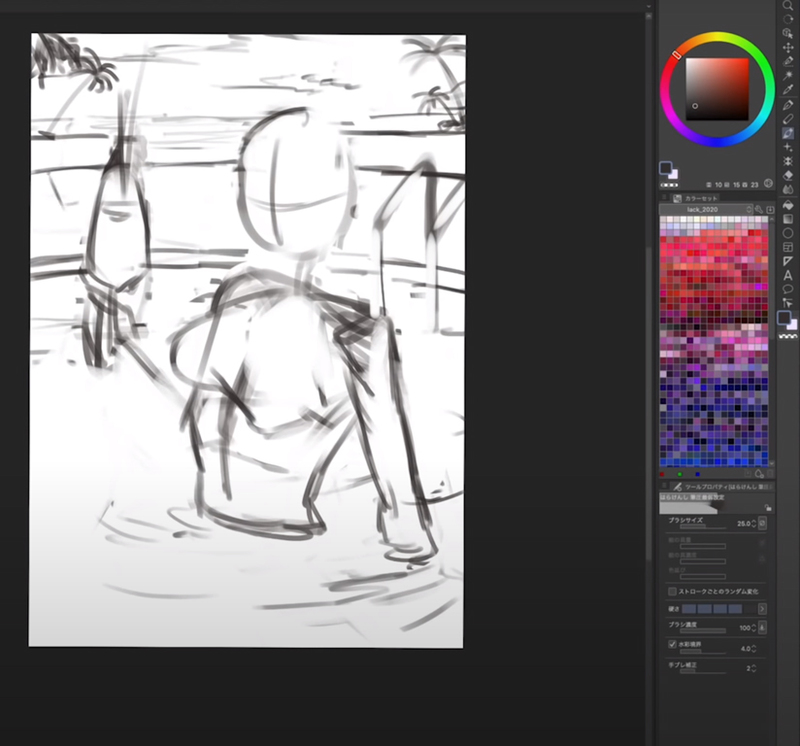The image size is (800, 746).
Task: Click the color wheel's saturation square
Action: point(716,90)
